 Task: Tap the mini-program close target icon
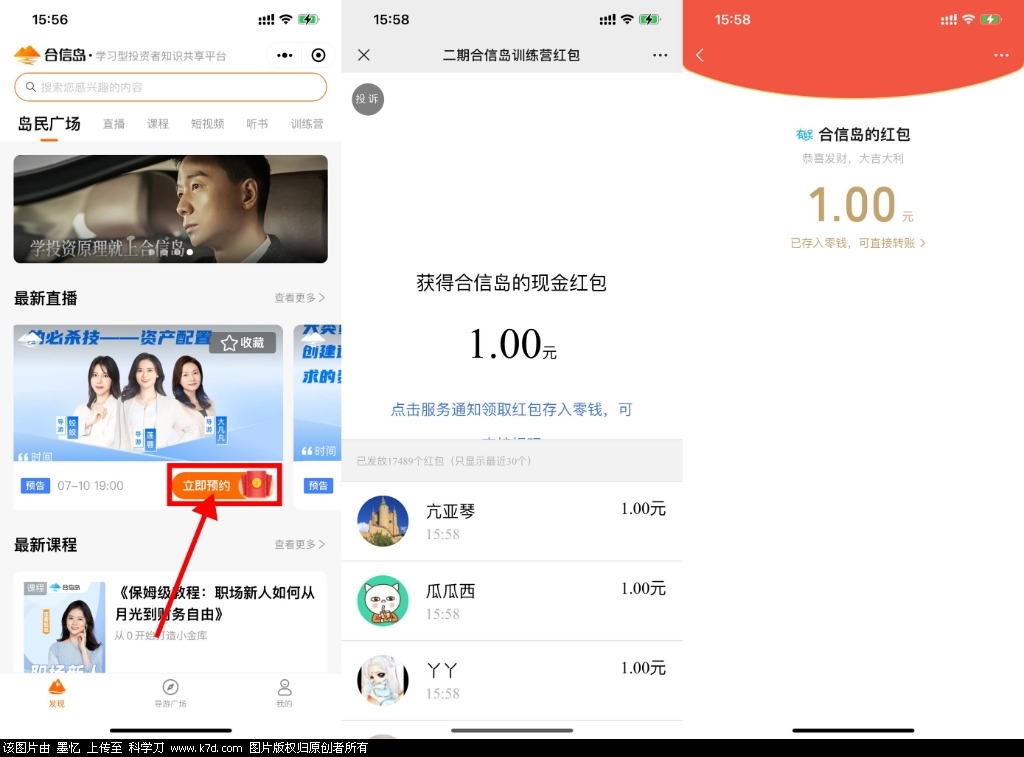318,56
